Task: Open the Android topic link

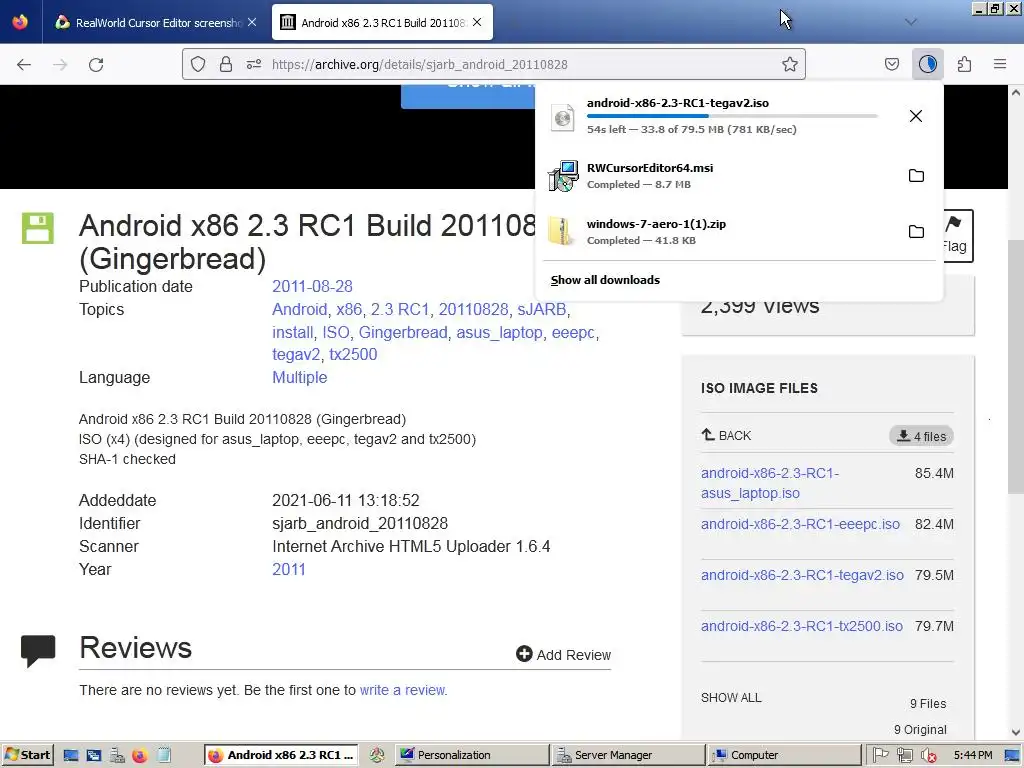Action: pos(300,310)
